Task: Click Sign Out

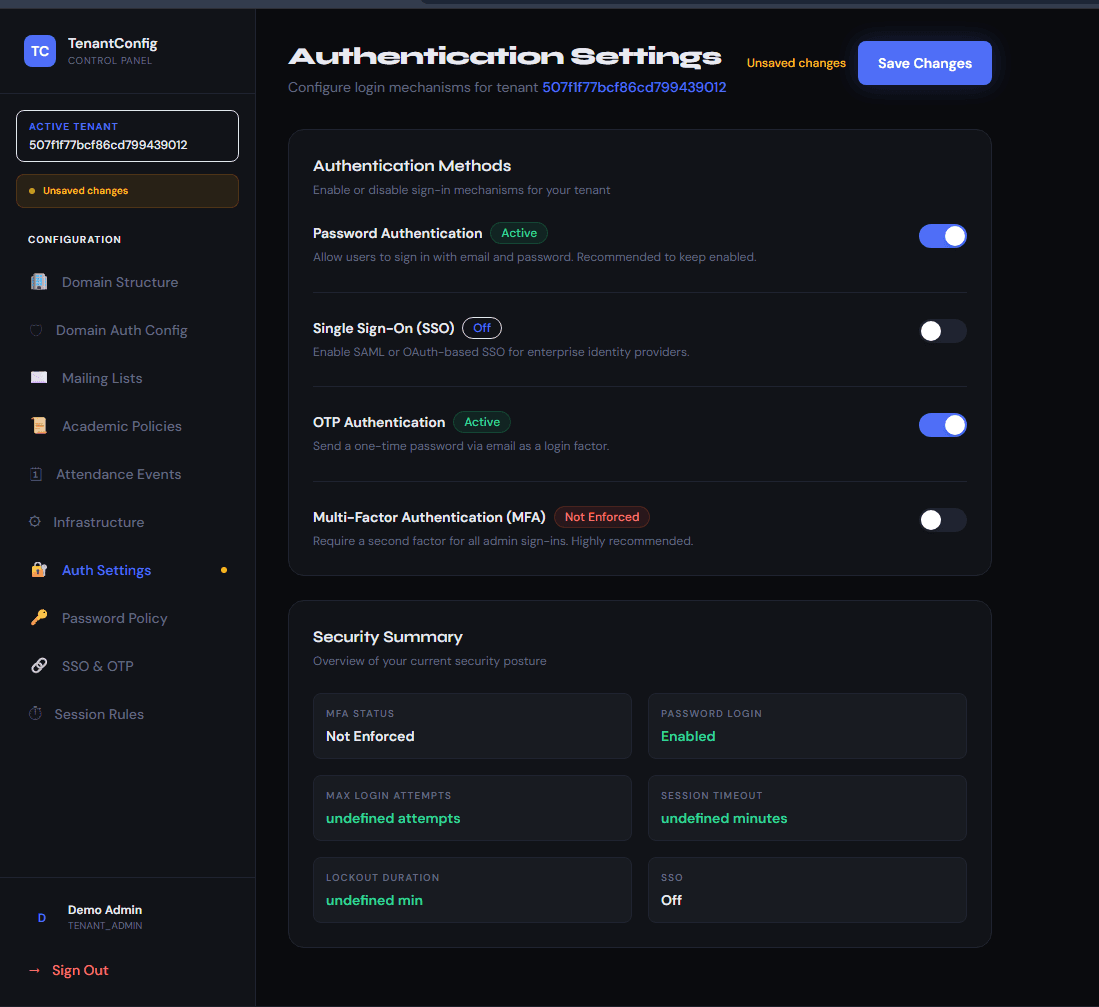Action: tap(80, 971)
